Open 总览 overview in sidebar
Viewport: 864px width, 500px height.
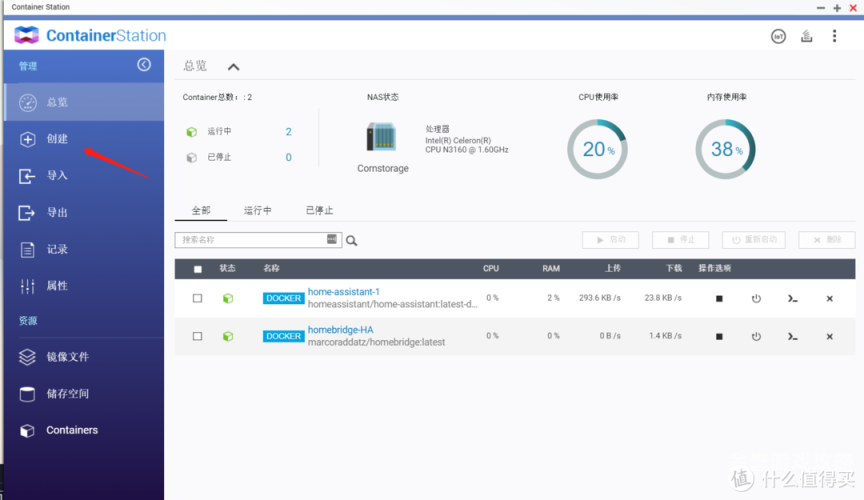click(84, 103)
